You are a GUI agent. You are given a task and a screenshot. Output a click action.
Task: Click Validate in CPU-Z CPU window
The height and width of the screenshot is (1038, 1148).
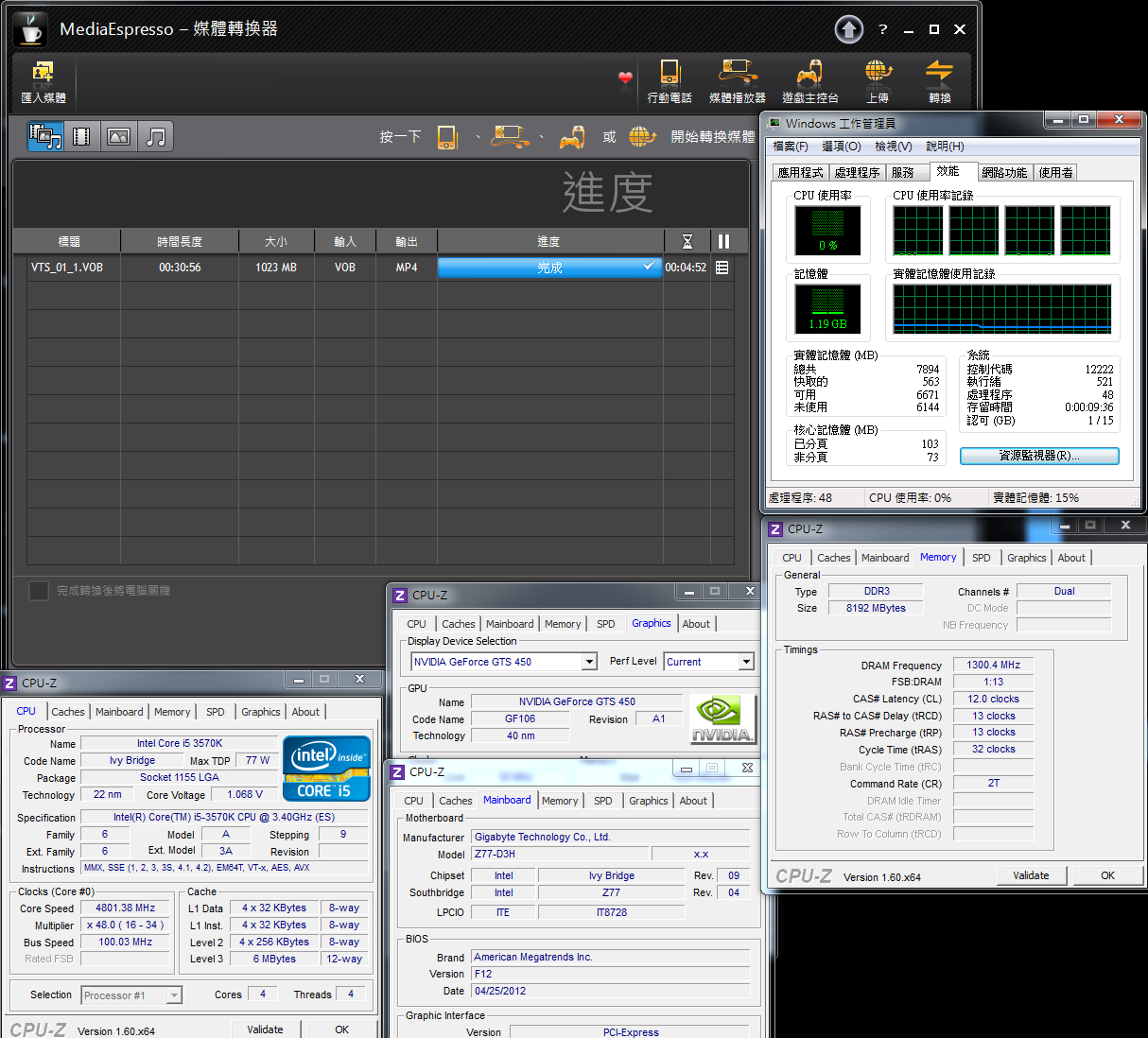point(265,1029)
